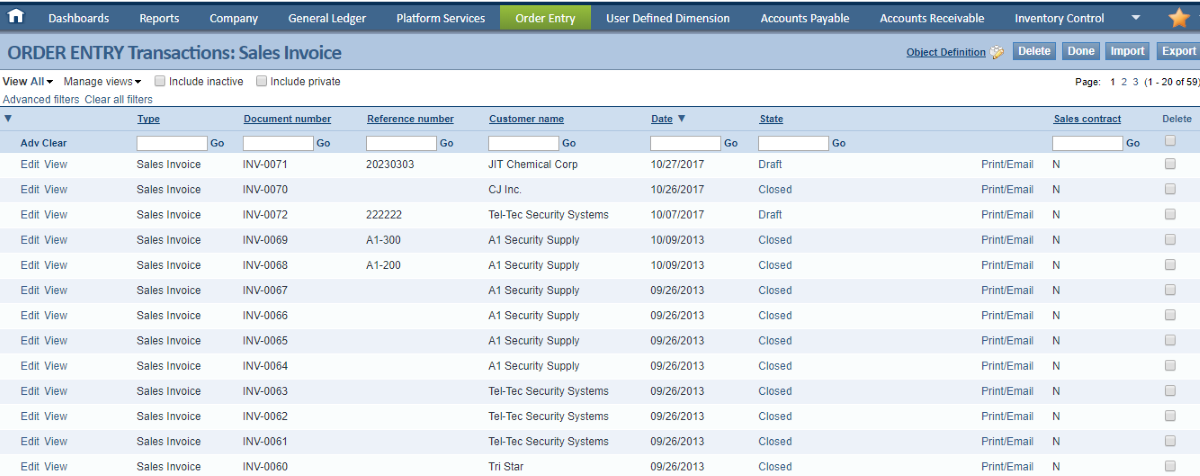Toggle the select-all Delete checkbox
This screenshot has width=1200, height=476.
click(1170, 141)
